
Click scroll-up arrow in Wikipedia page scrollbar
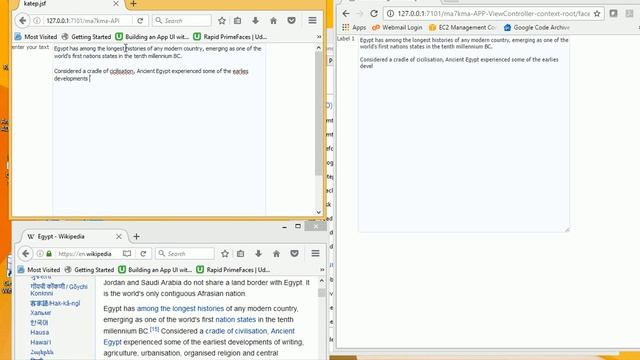[322, 281]
